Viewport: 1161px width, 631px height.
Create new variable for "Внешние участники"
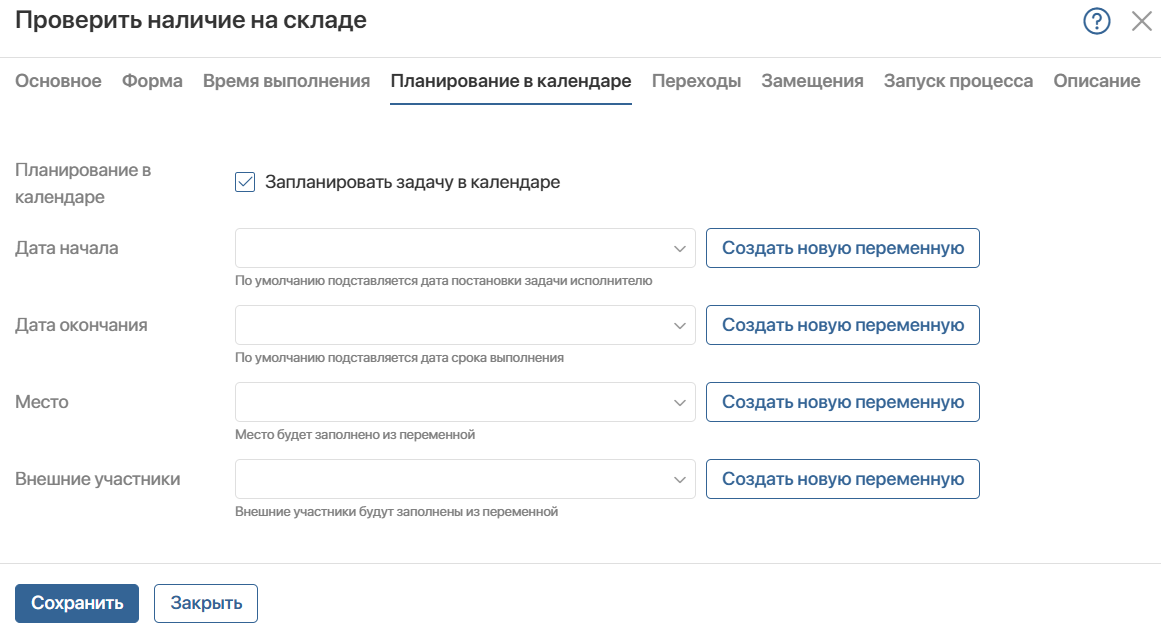[x=843, y=479]
